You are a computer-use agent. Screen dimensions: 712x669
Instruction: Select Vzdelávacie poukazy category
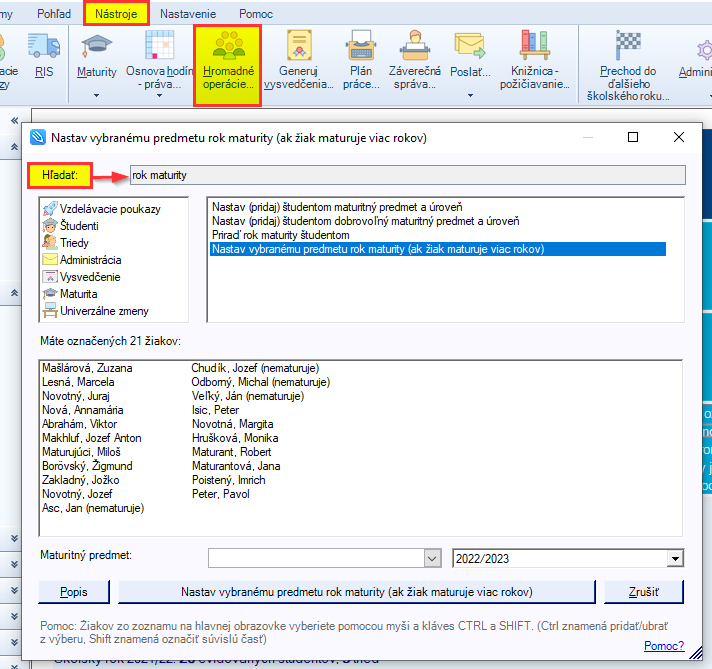point(109,209)
